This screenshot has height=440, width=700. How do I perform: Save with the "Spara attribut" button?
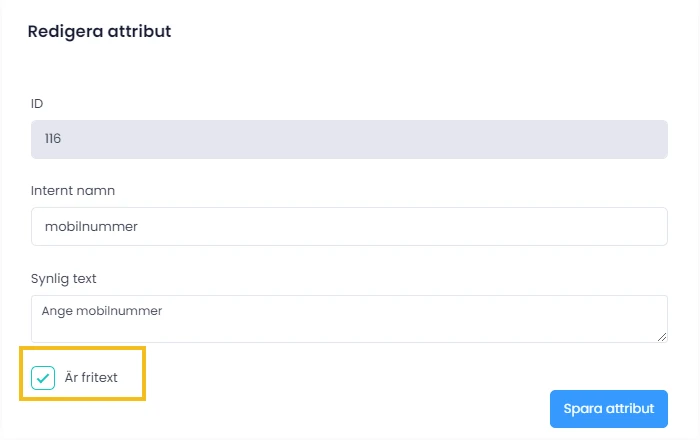pos(608,408)
